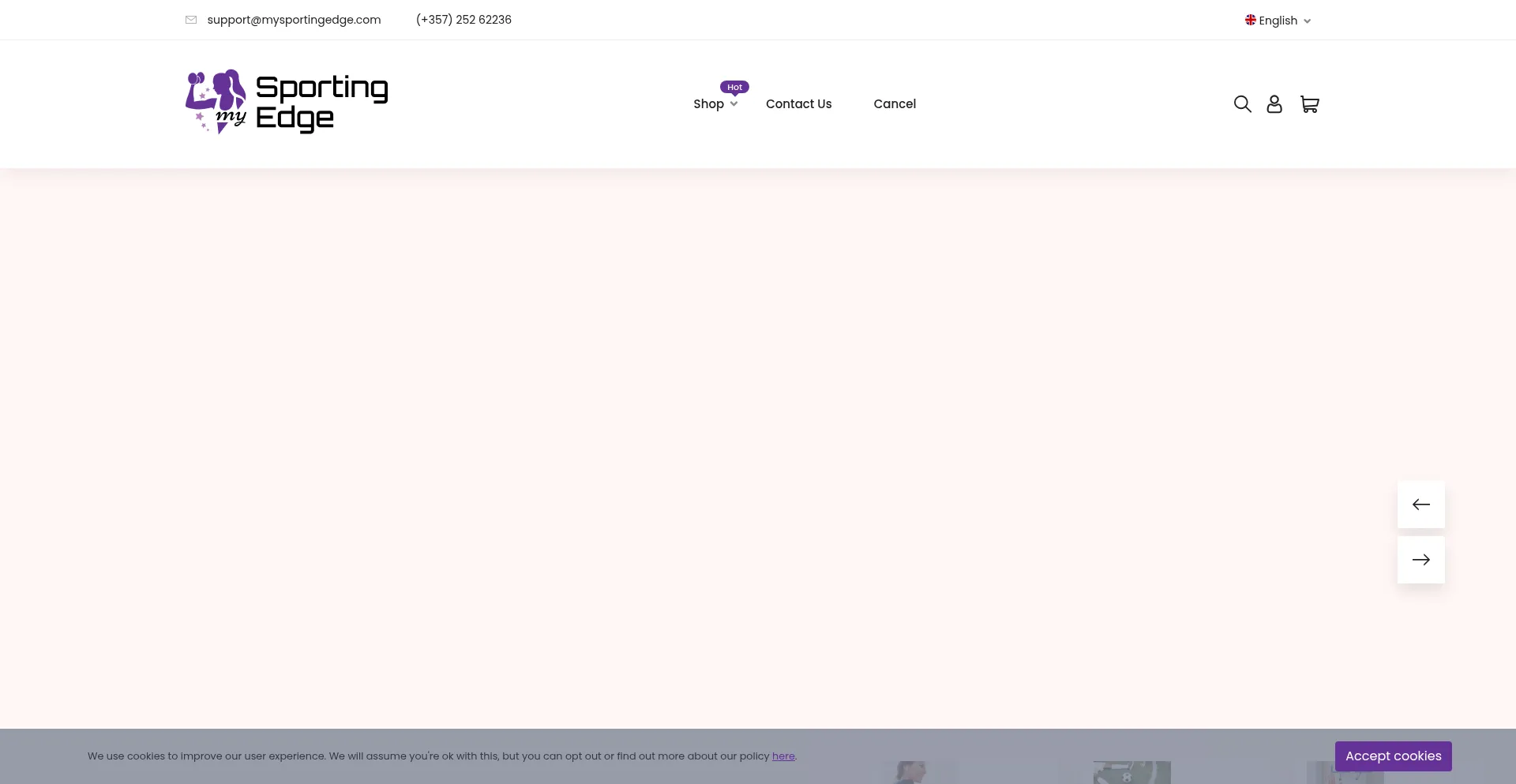Viewport: 1516px width, 784px height.
Task: Open the Contact Us menu item
Action: tap(798, 103)
